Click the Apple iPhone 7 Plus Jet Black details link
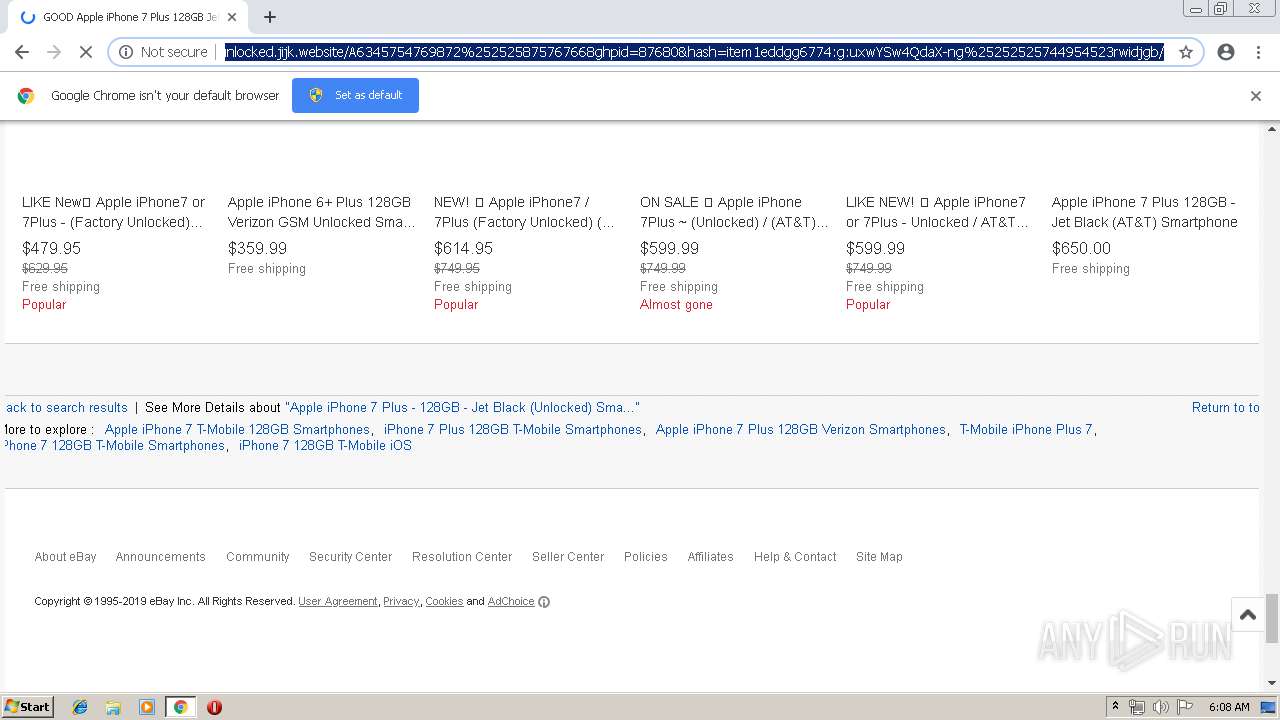The width and height of the screenshot is (1280, 720). (x=462, y=407)
